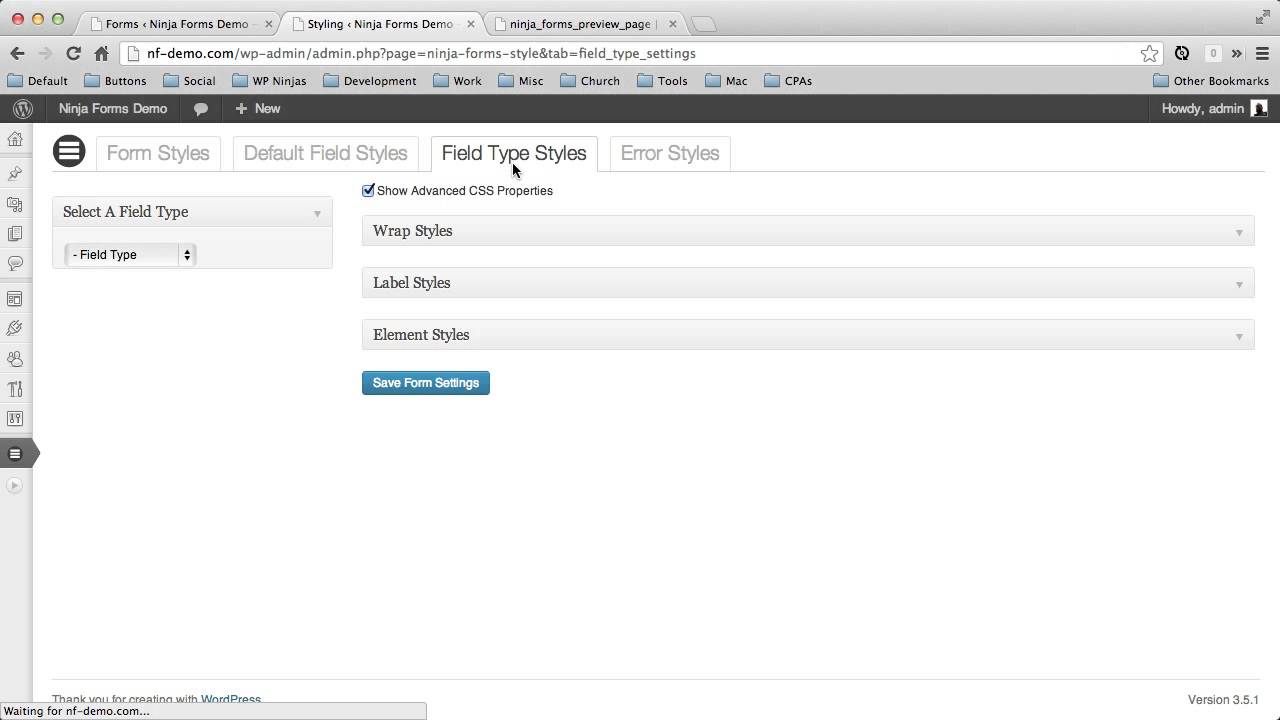Open the Buttons bookmarks folder
The height and width of the screenshot is (720, 1280).
(x=116, y=81)
